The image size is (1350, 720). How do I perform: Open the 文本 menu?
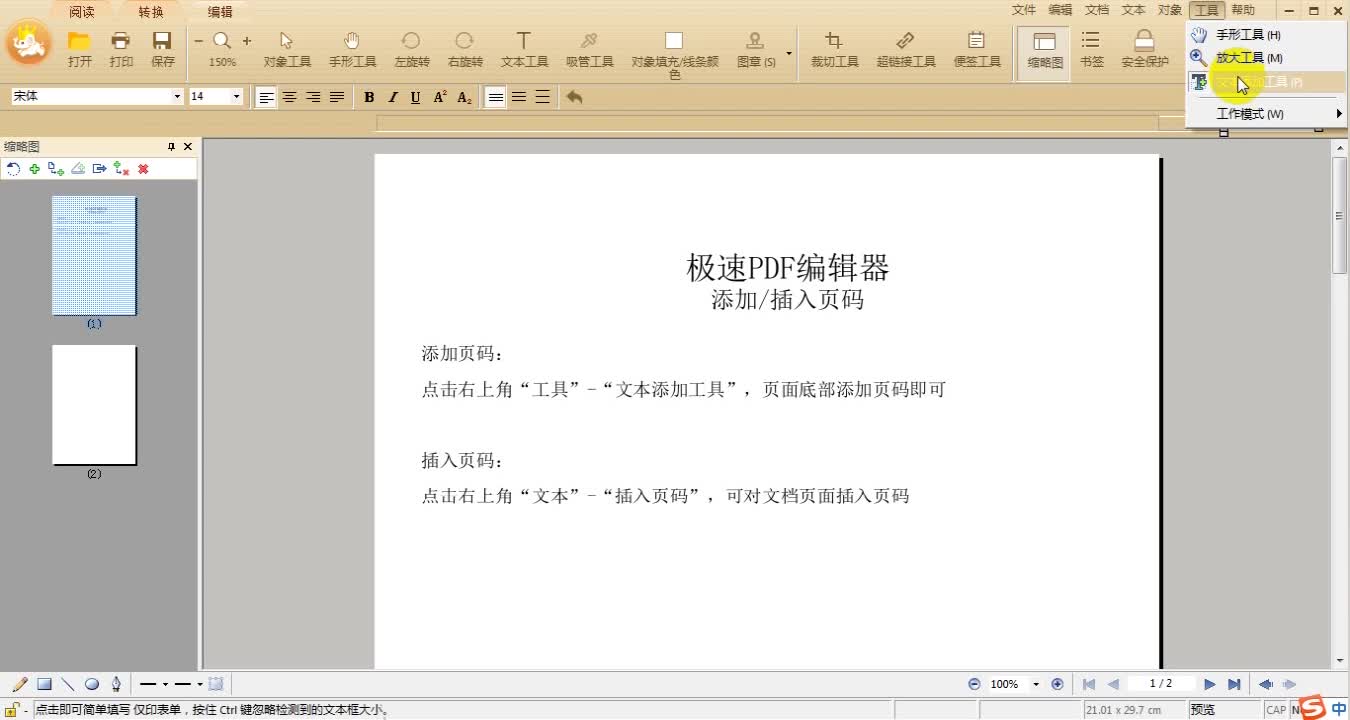point(1133,10)
